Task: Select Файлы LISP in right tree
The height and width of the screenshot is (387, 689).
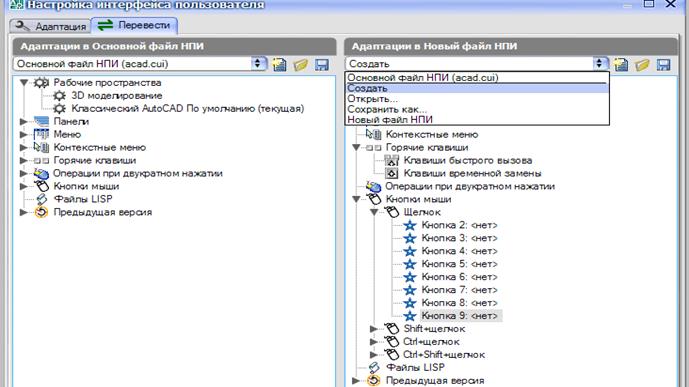Action: (x=415, y=367)
